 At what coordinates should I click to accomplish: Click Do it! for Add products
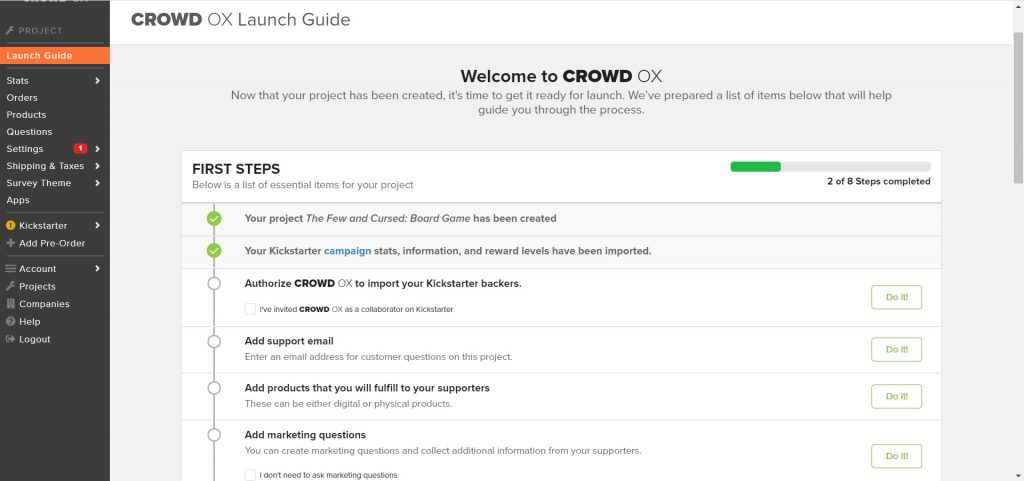click(x=896, y=396)
